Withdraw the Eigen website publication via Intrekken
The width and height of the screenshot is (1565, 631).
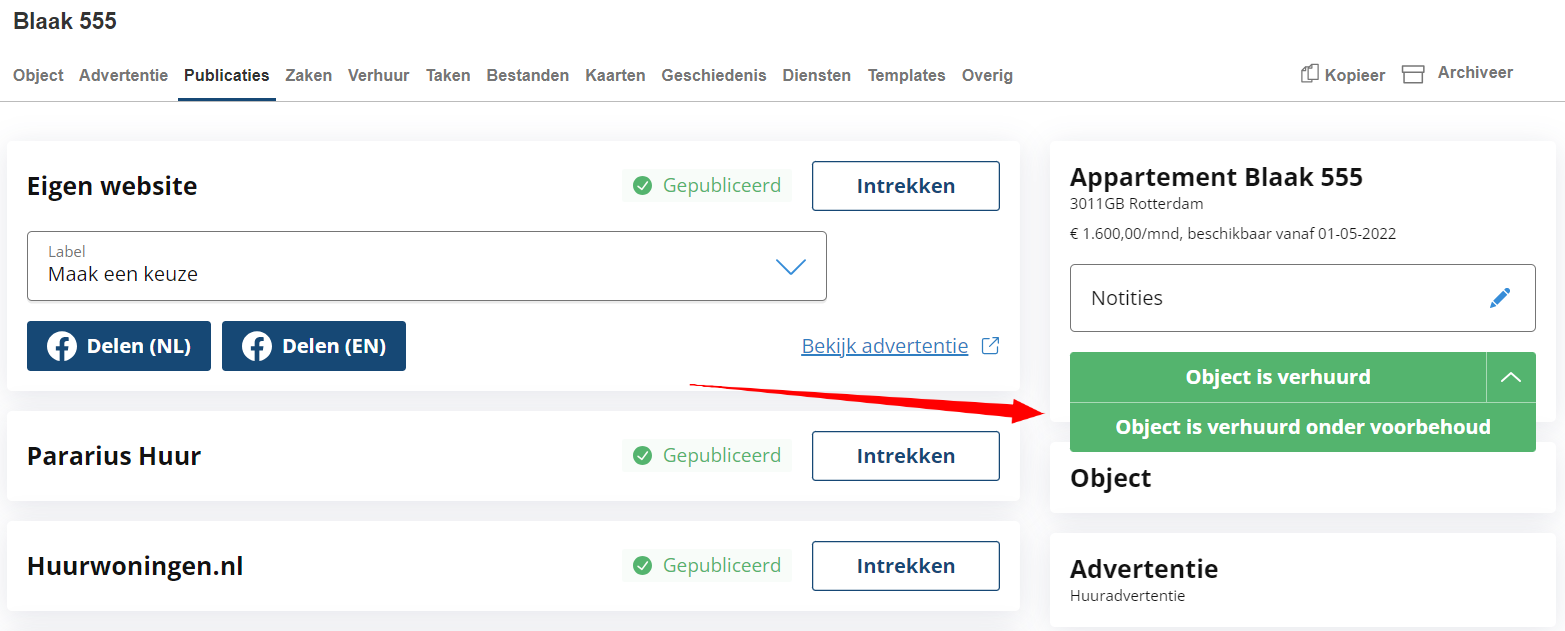pyautogui.click(x=906, y=186)
